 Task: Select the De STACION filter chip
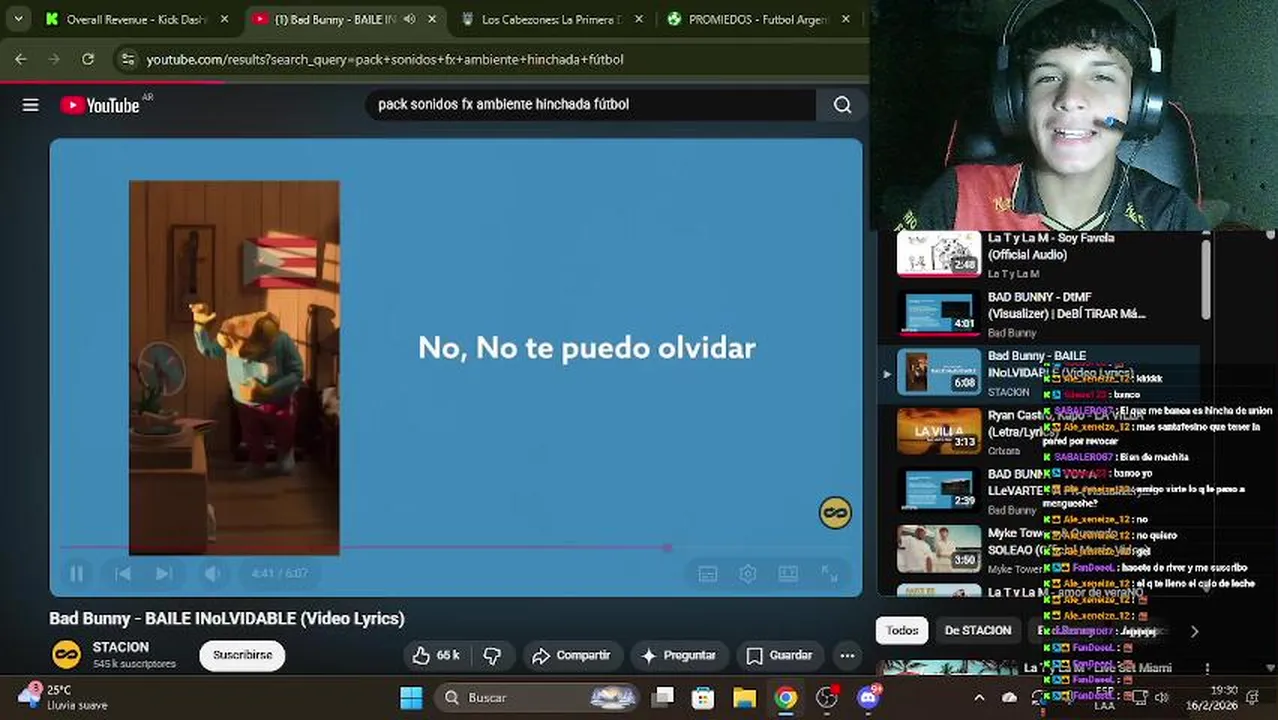[978, 630]
